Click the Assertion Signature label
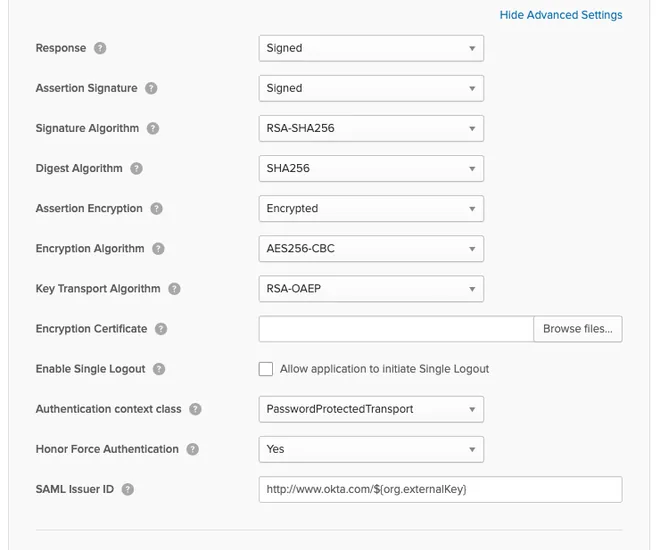Viewport: 660px width, 550px height. (x=86, y=88)
